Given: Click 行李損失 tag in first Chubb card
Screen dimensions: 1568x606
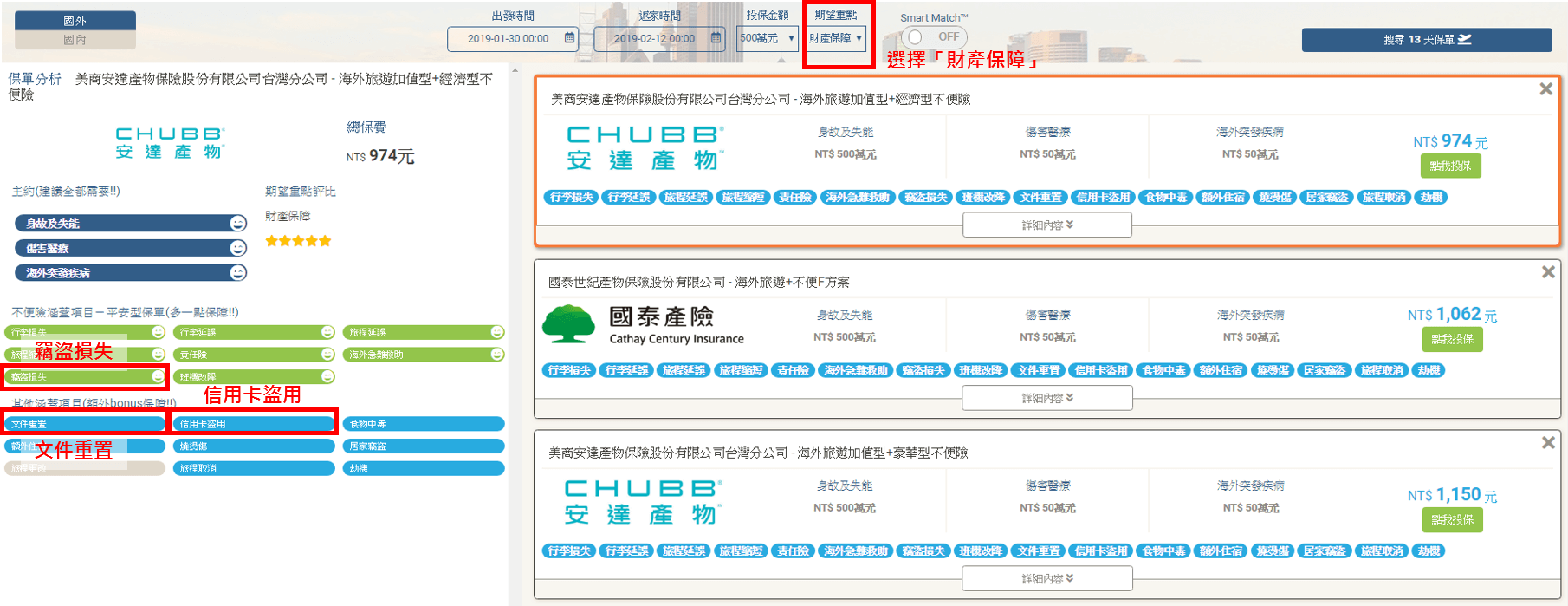Looking at the screenshot, I should pos(571,198).
